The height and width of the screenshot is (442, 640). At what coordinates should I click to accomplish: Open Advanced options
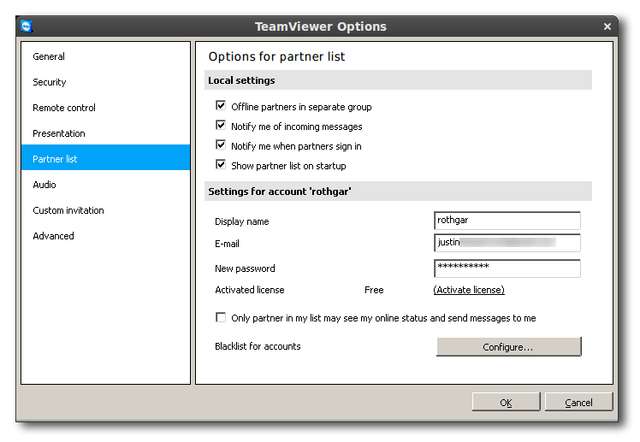(53, 236)
